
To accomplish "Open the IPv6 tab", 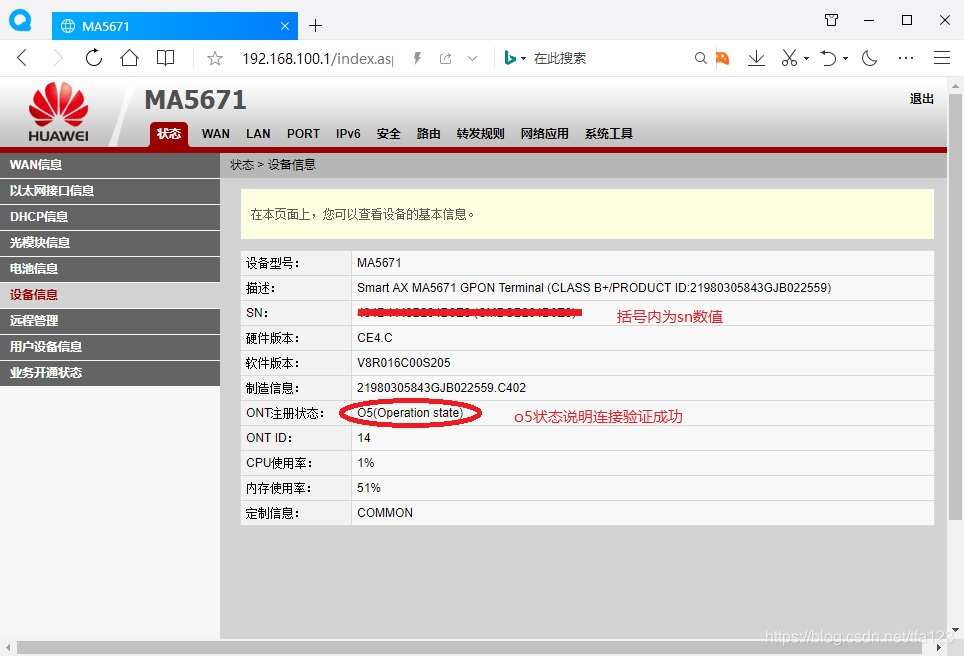I will pyautogui.click(x=348, y=133).
